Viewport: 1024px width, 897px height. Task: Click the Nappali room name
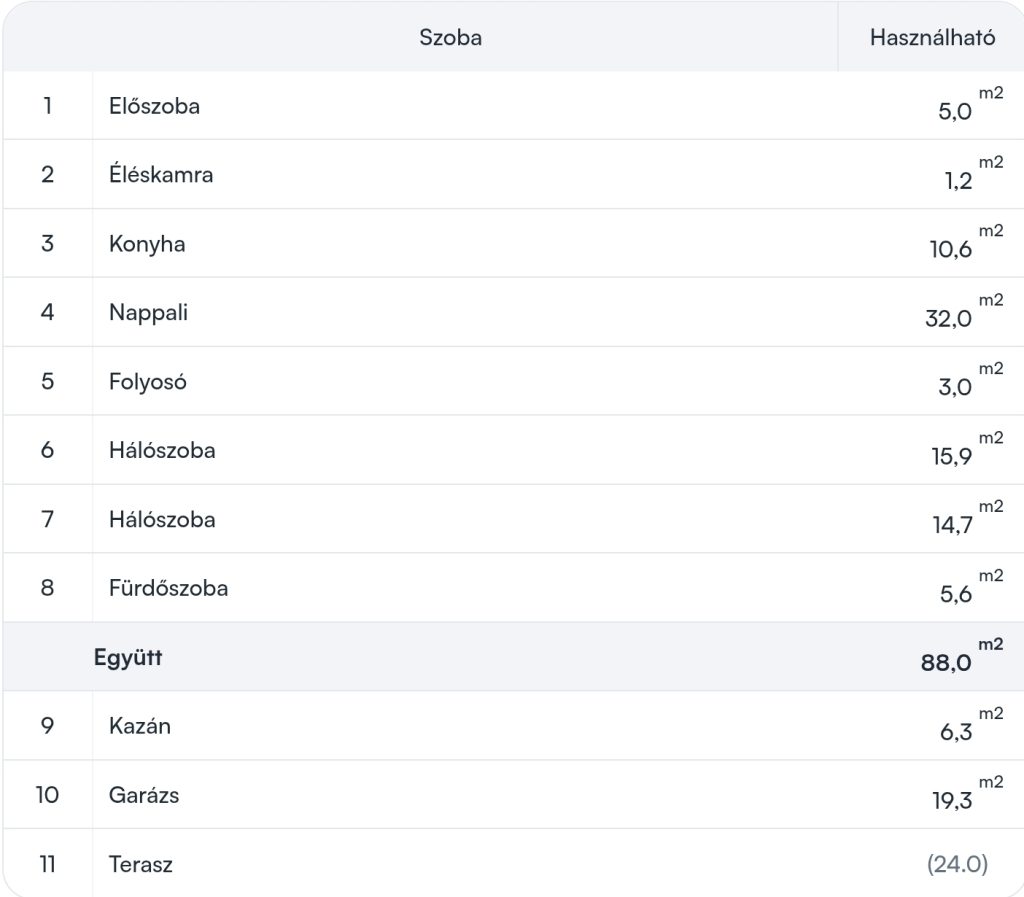click(148, 312)
